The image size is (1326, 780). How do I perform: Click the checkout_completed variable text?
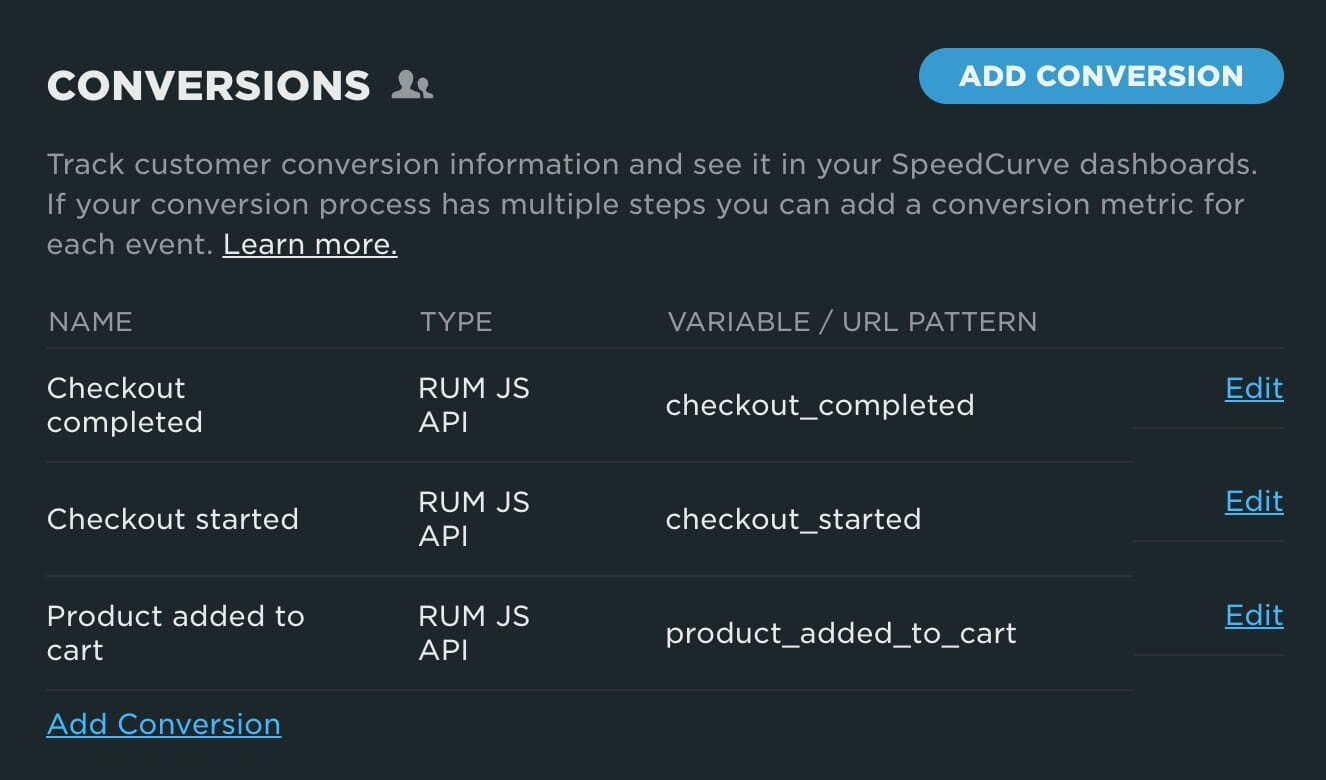(819, 405)
